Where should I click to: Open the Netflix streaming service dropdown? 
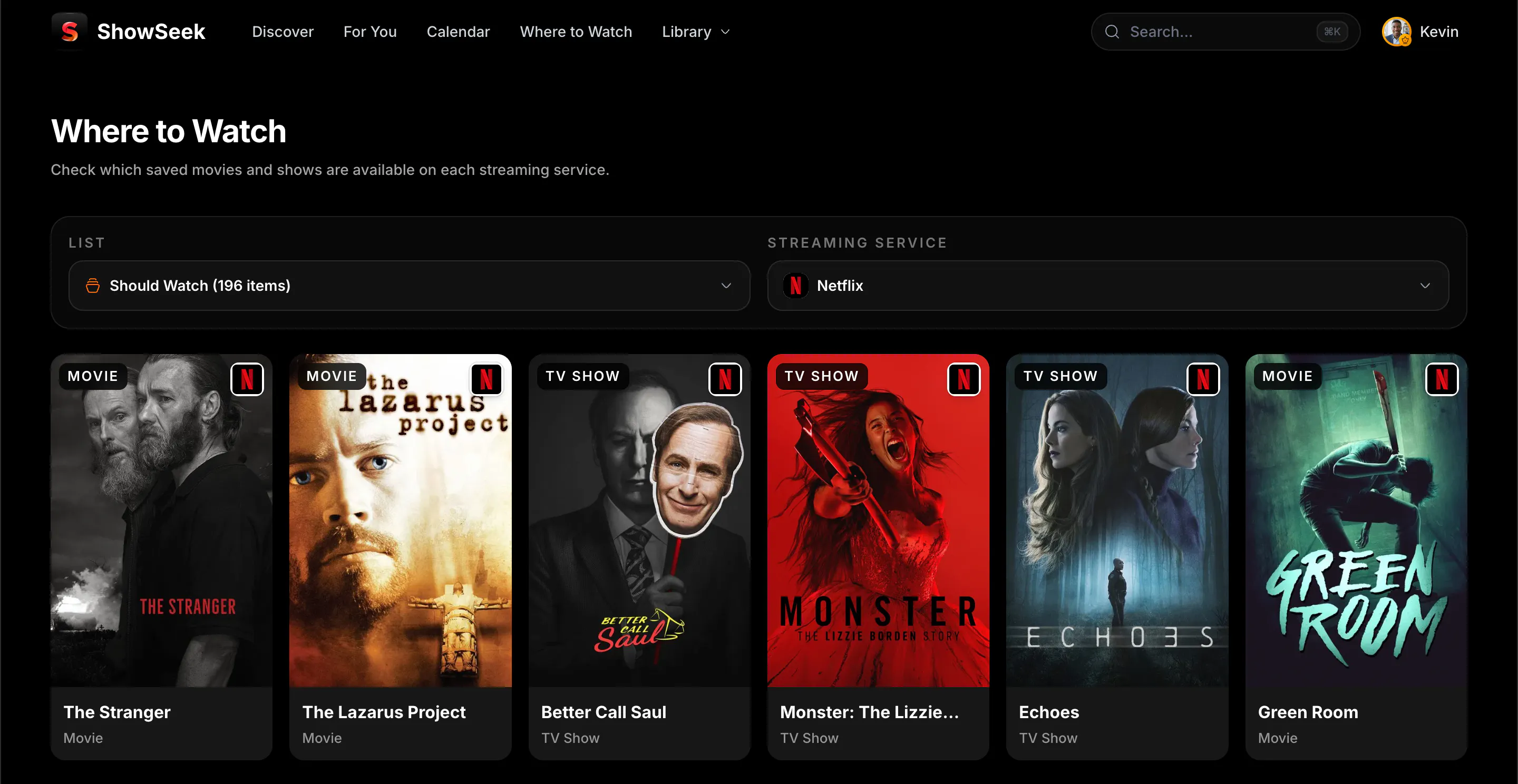(1108, 286)
